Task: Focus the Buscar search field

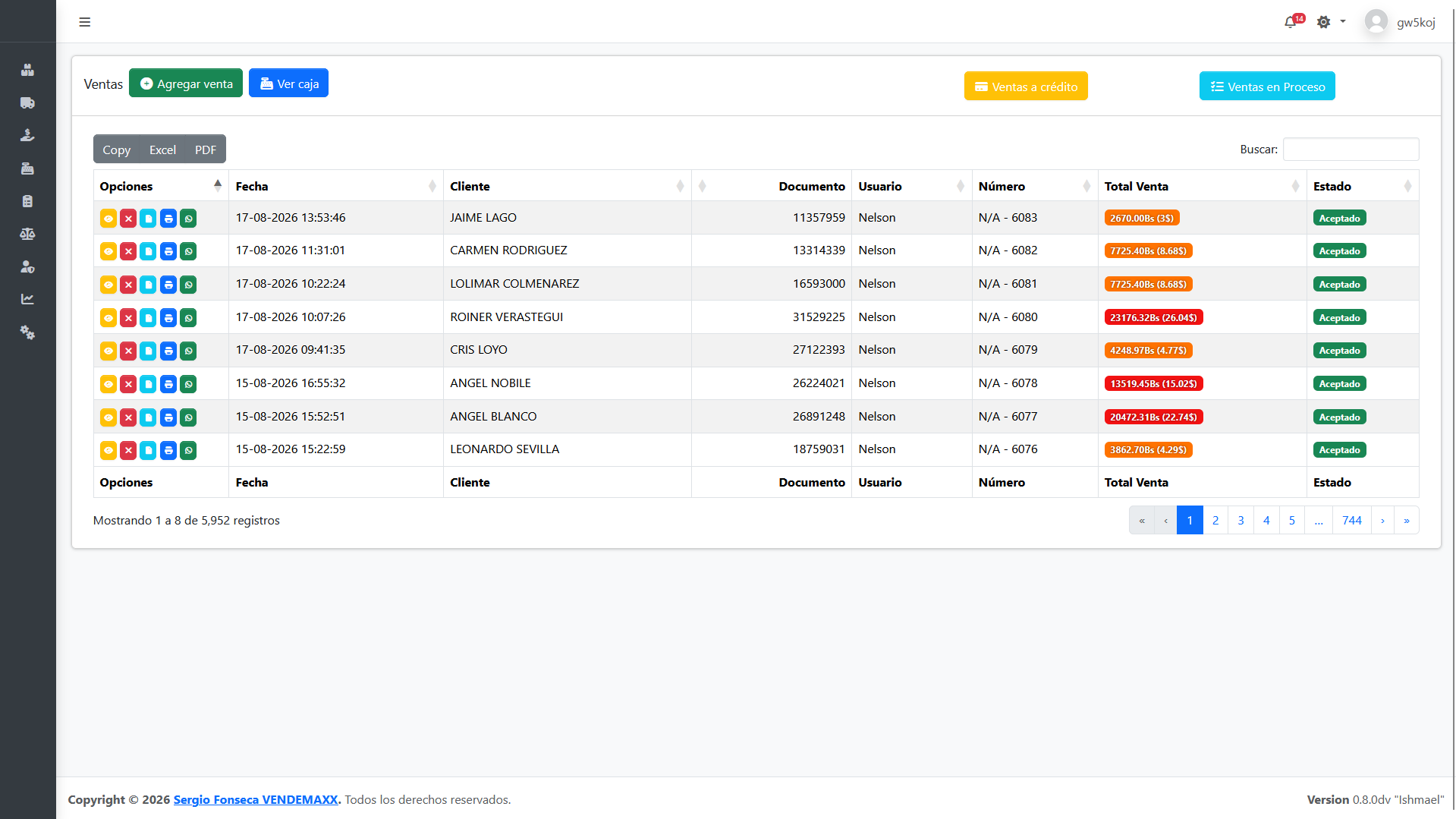Action: click(1351, 149)
